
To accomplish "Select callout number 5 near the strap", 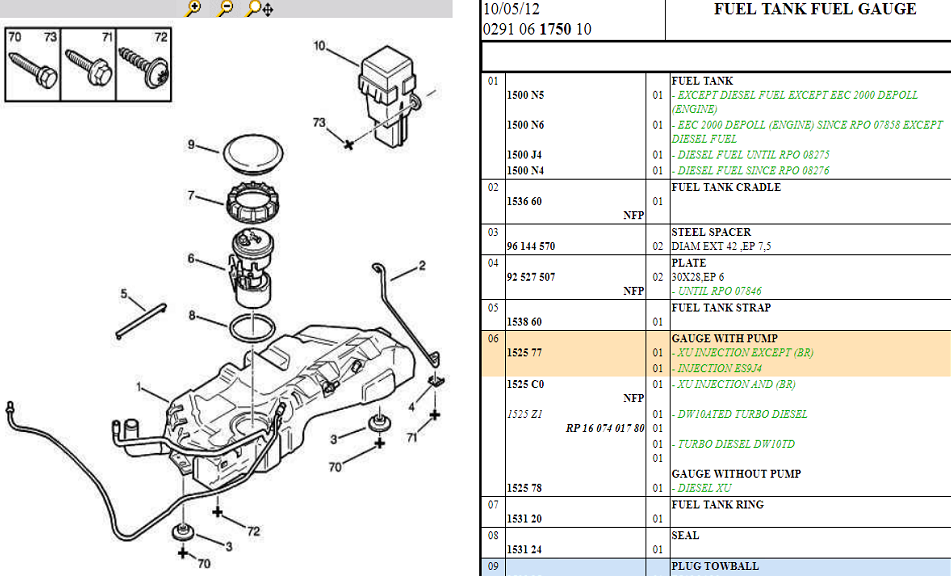I will [x=124, y=294].
